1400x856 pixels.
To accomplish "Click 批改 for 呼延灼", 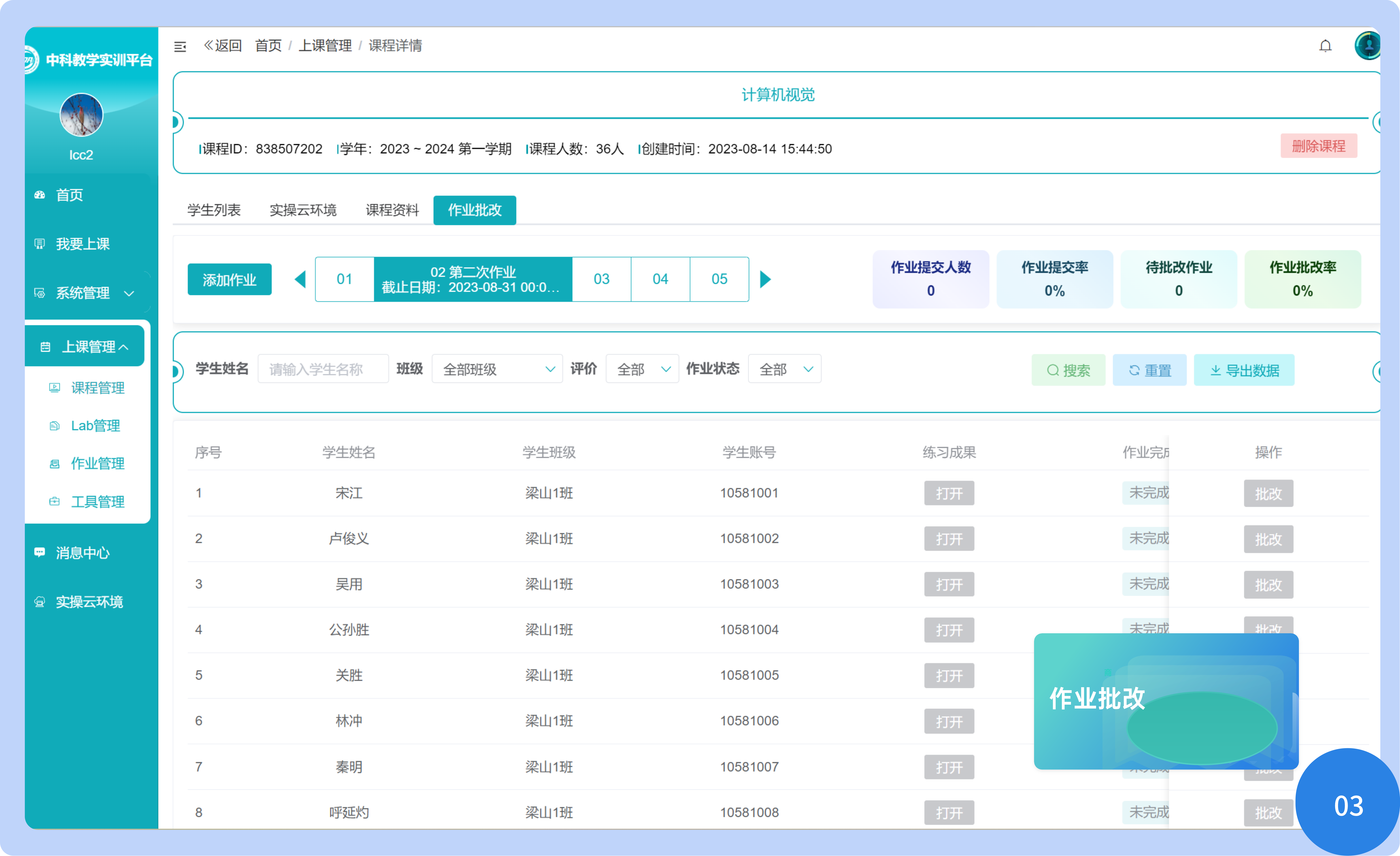I will (1268, 813).
